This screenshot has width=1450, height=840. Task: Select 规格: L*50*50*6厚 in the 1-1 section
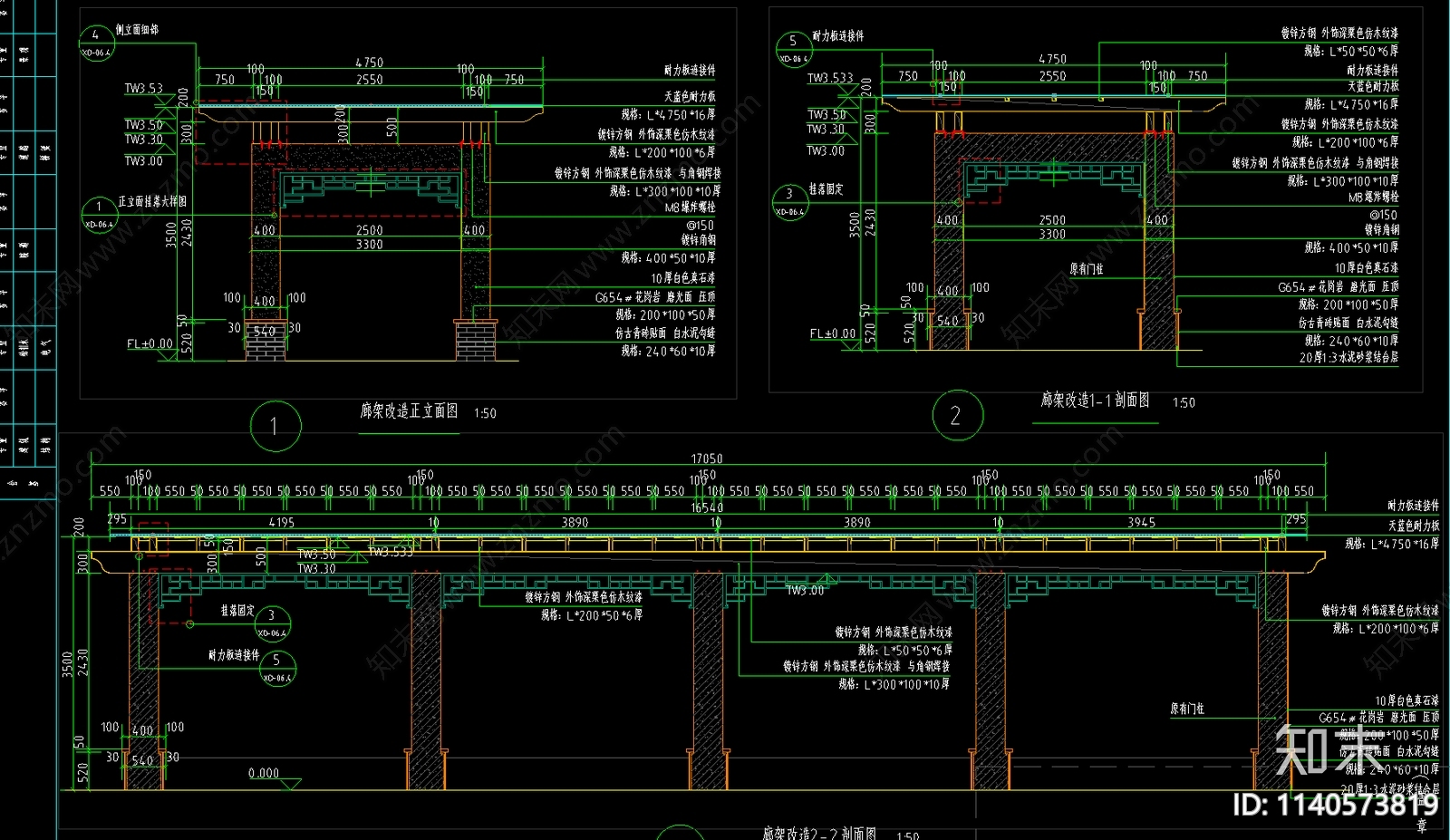coord(1351,52)
